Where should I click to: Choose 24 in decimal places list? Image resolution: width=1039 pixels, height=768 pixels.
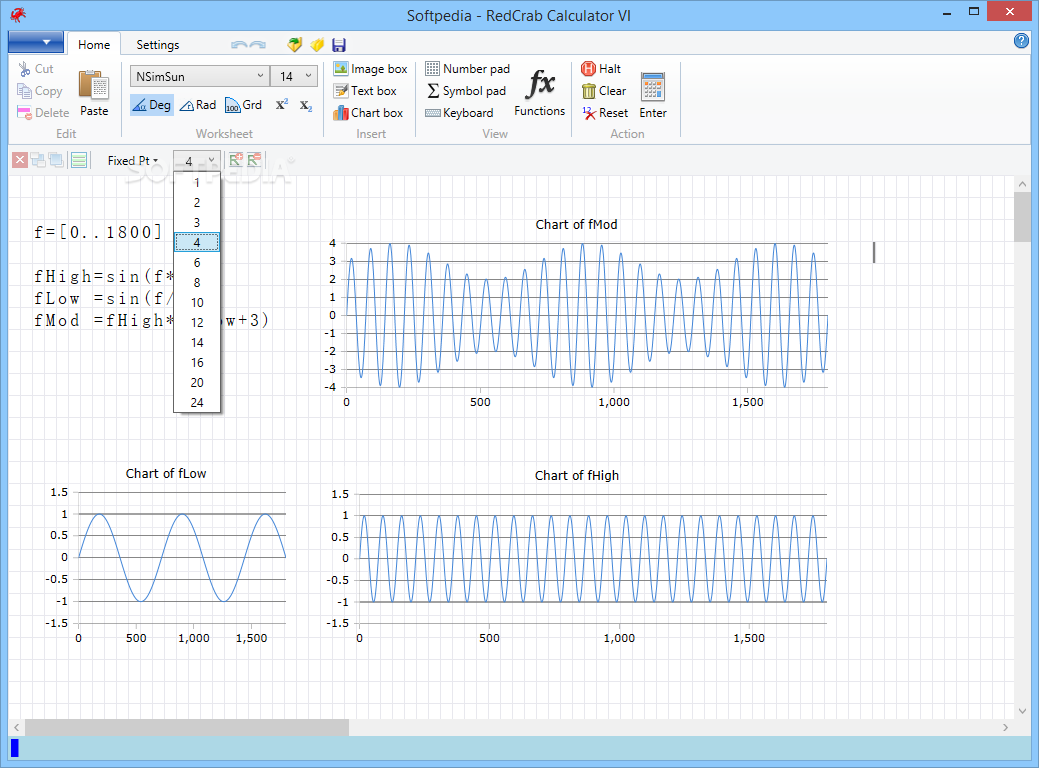[x=197, y=402]
